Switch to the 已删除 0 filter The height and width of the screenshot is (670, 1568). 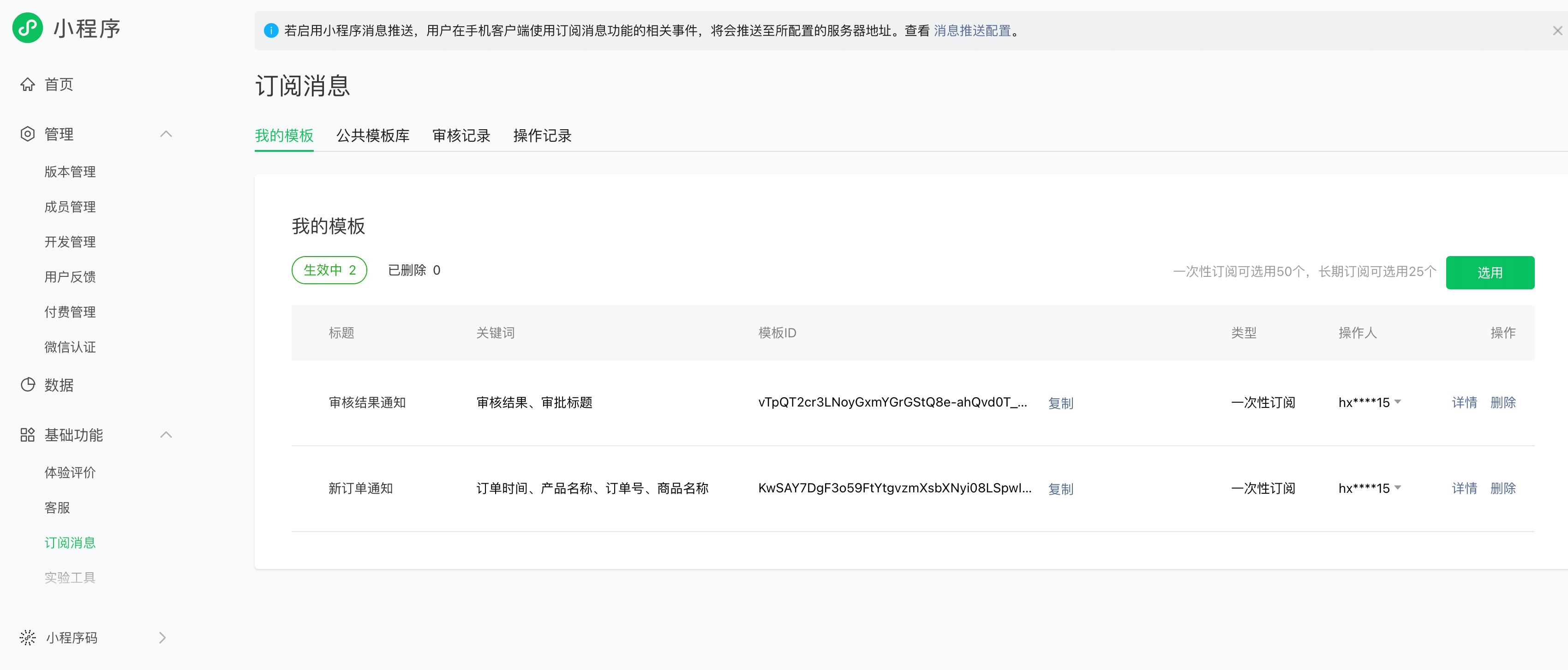414,270
